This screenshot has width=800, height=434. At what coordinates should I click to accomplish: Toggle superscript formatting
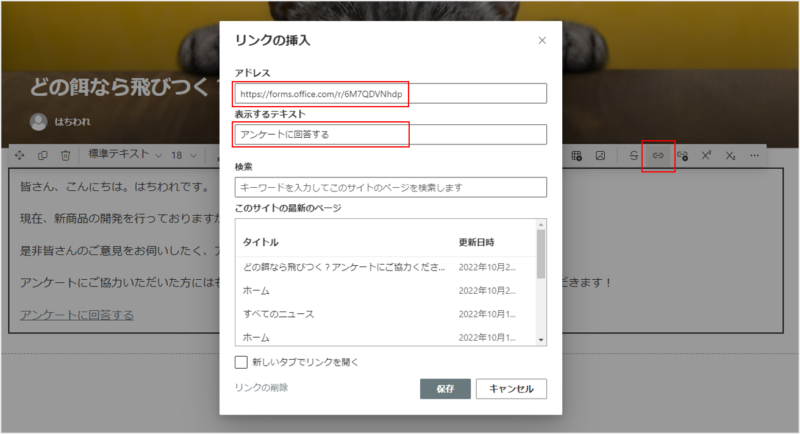[x=707, y=156]
